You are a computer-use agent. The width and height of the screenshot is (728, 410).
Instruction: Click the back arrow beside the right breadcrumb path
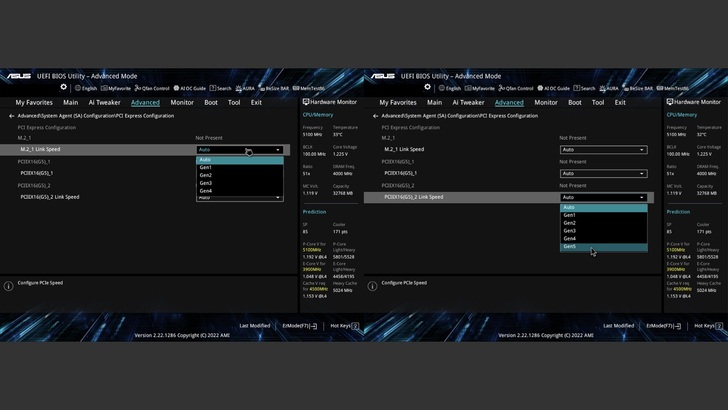376,115
